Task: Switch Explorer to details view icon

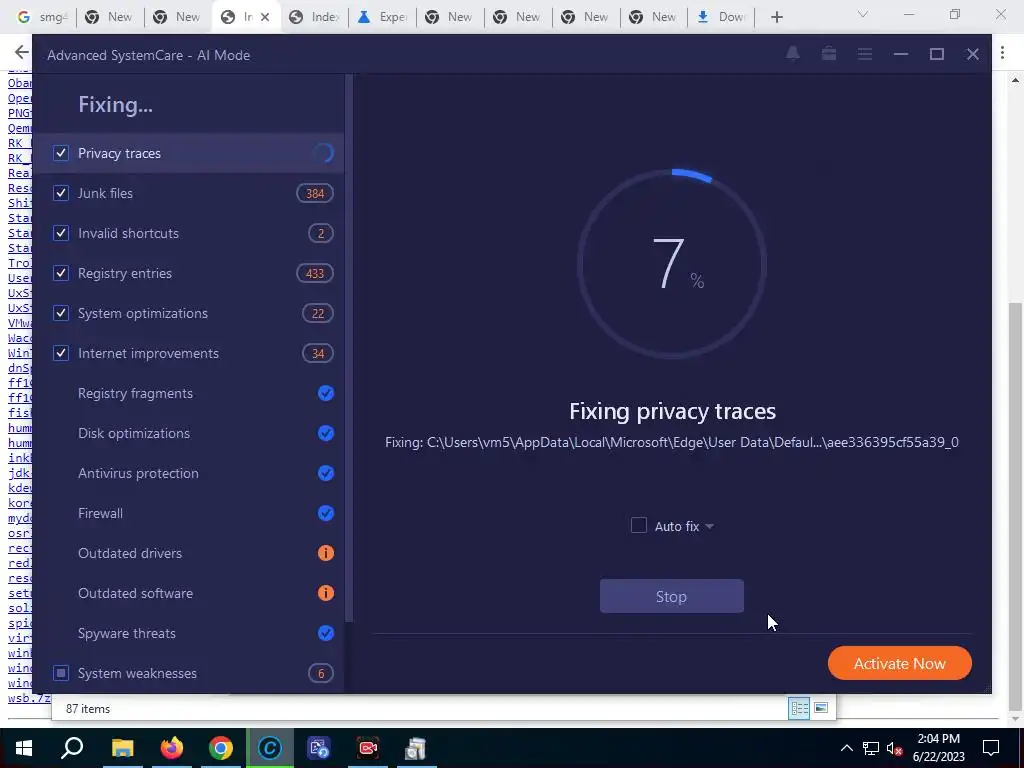Action: click(x=799, y=708)
